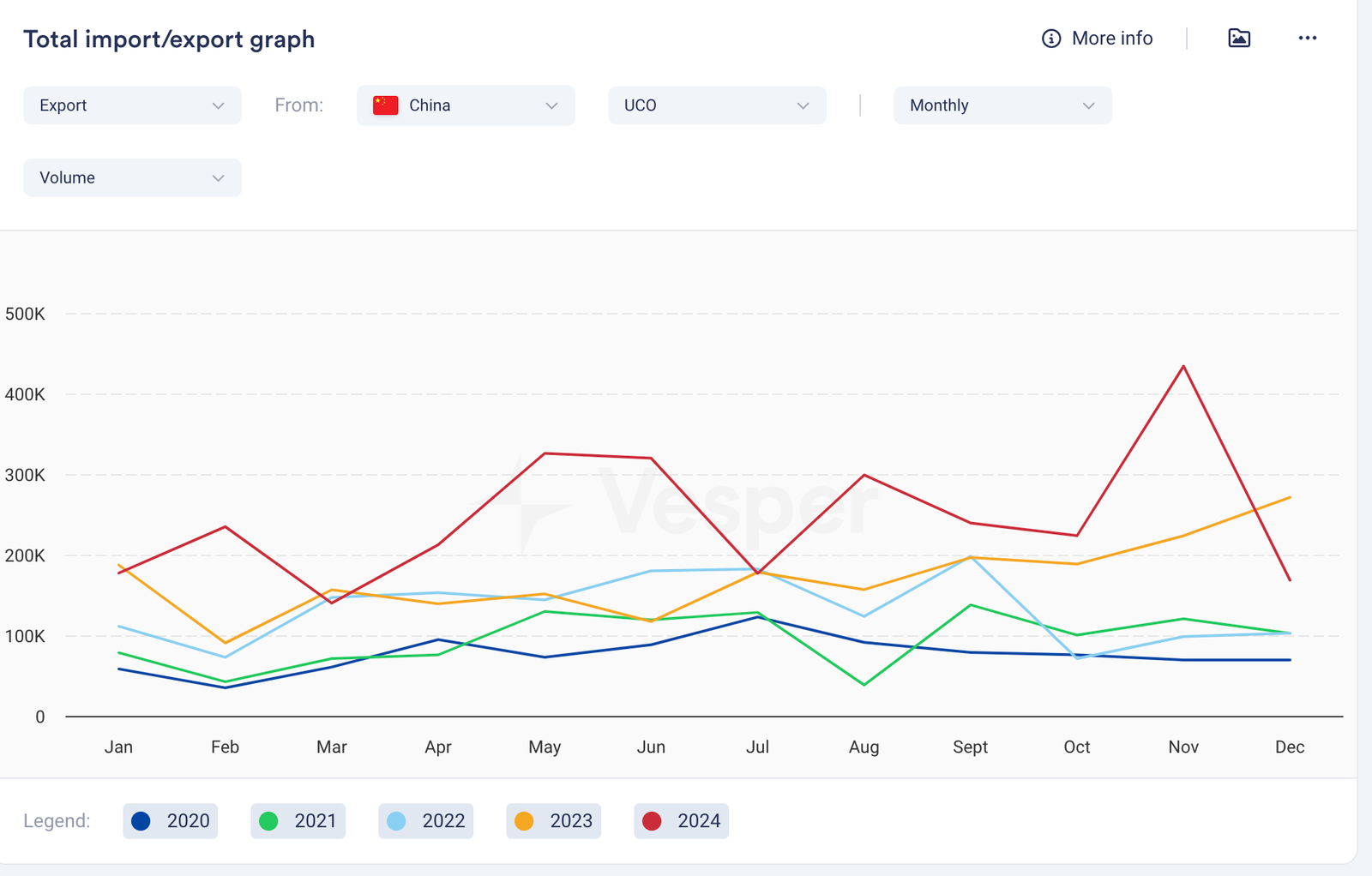Hide the 2024 series line
This screenshot has width=1372, height=876.
click(682, 821)
